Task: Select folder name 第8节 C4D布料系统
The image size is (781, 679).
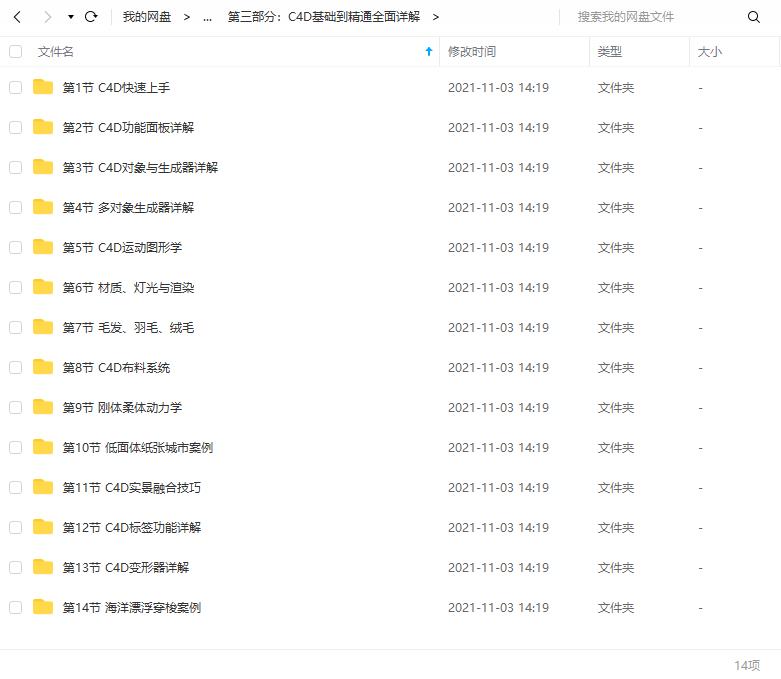Action: pyautogui.click(x=116, y=368)
